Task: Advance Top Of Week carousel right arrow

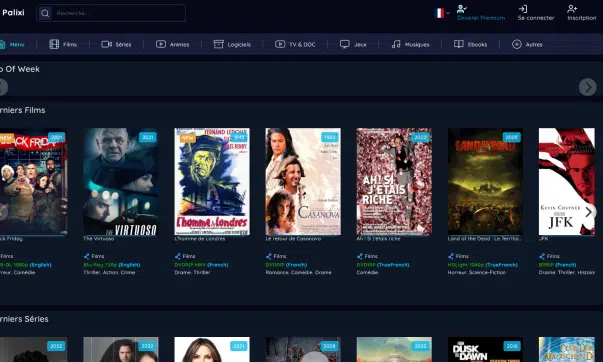Action: click(588, 87)
